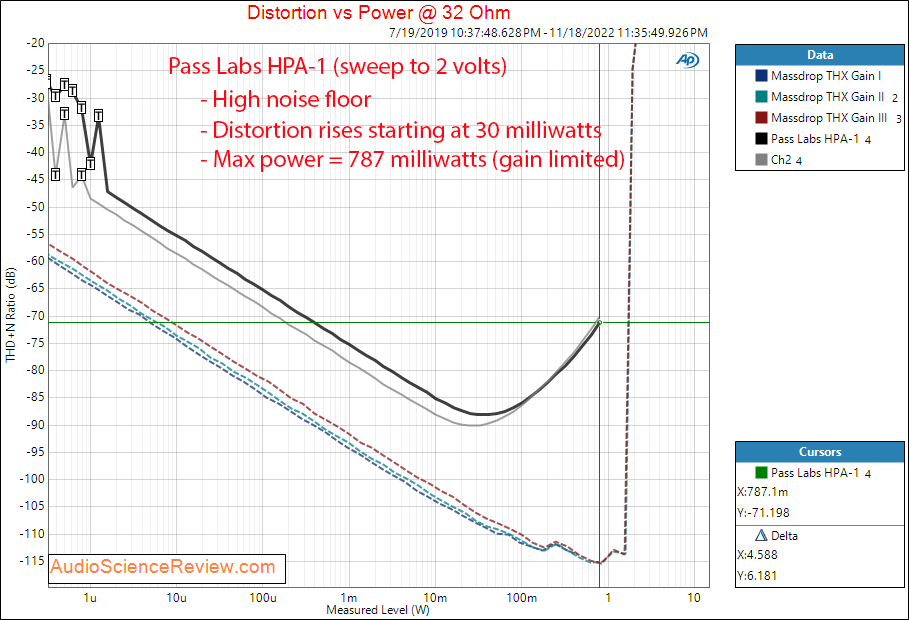Click the "-90" y-axis tick label

point(35,425)
